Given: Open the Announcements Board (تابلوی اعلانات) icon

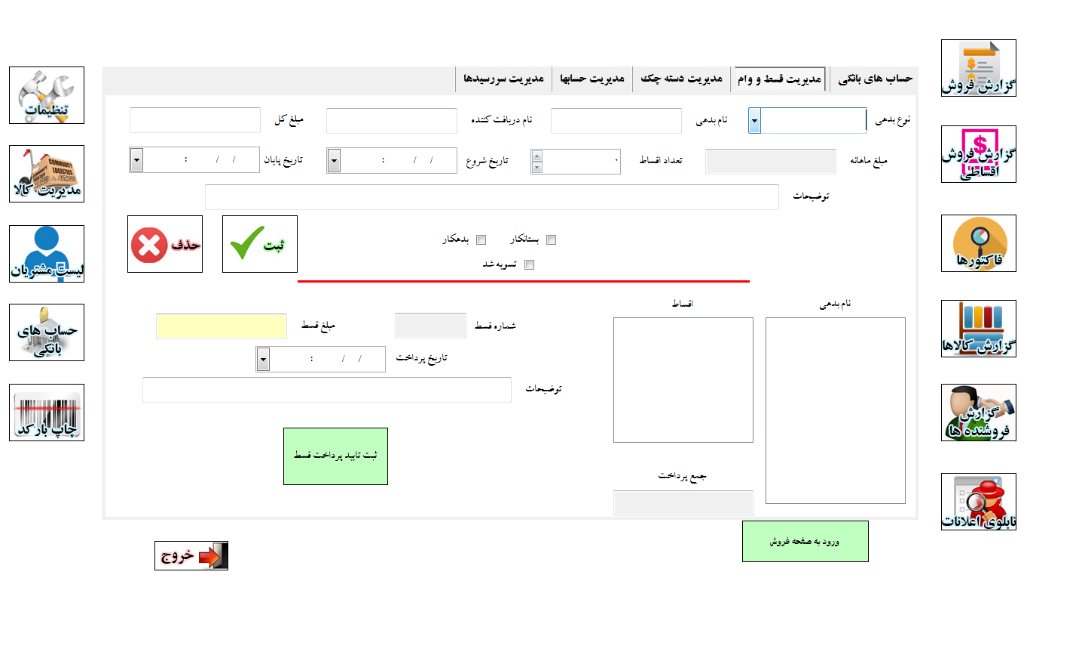Looking at the screenshot, I should (978, 502).
